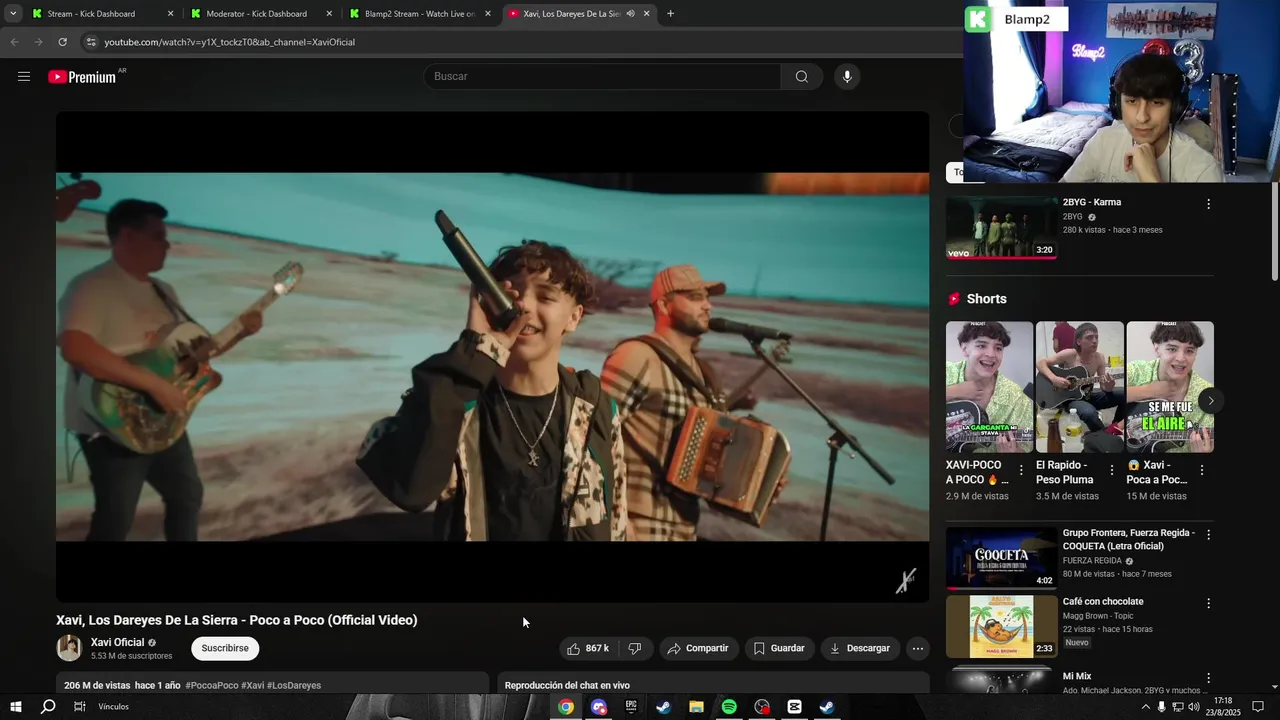The width and height of the screenshot is (1280, 720).
Task: Open options for Café con chocolate
Action: coord(1208,604)
